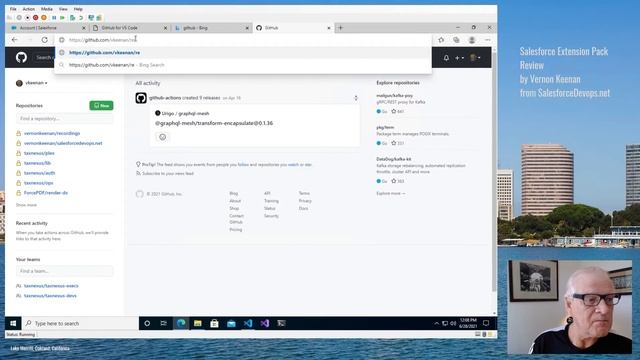The width and height of the screenshot is (640, 360).
Task: Open the blue Visual Studio Code taskbar icon
Action: [x=248, y=323]
